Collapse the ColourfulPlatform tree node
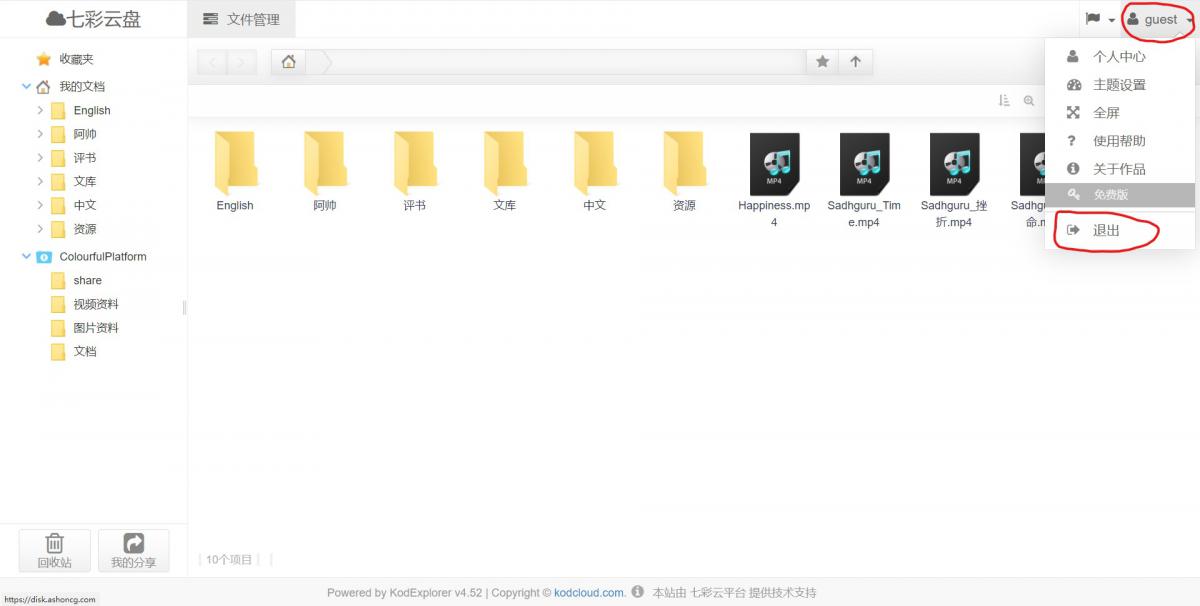The image size is (1200, 606). [x=27, y=257]
